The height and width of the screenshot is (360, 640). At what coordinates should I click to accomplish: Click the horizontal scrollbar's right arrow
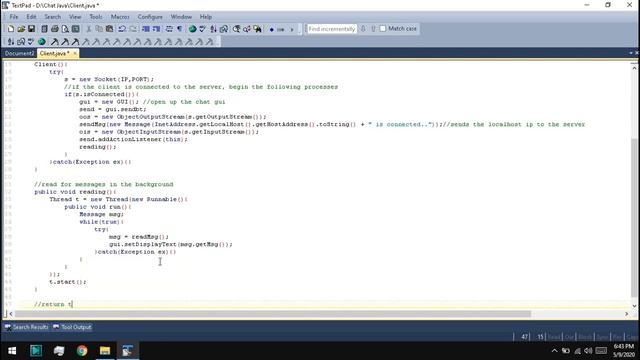627,314
